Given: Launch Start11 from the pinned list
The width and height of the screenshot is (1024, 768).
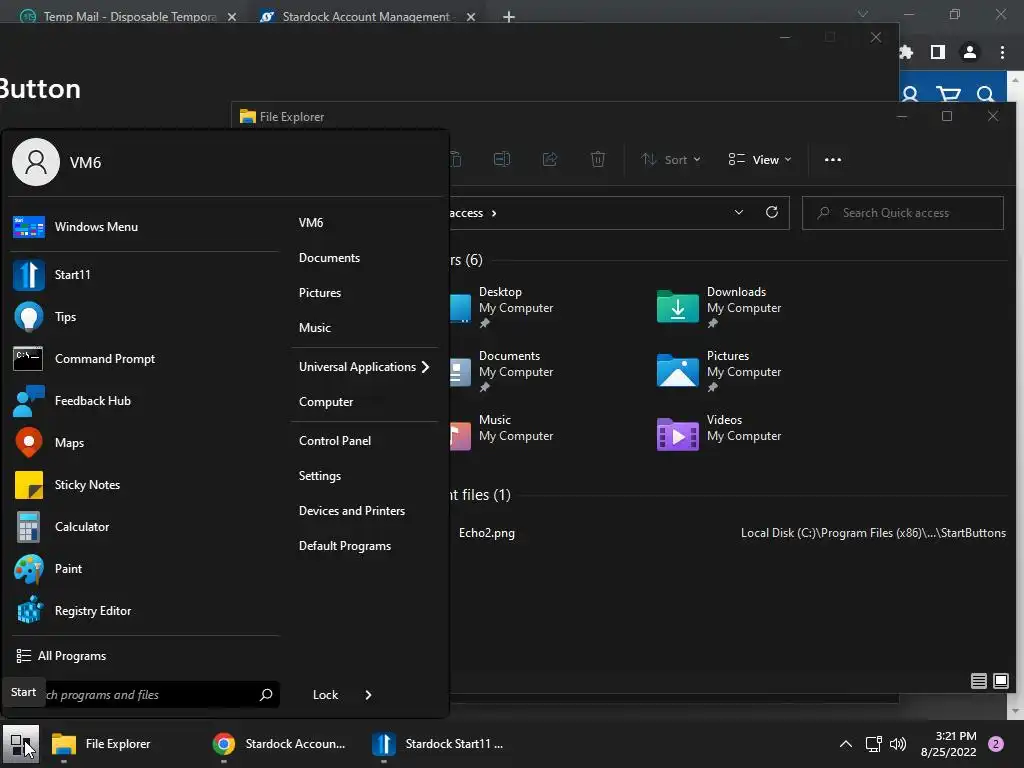Looking at the screenshot, I should pos(144,275).
